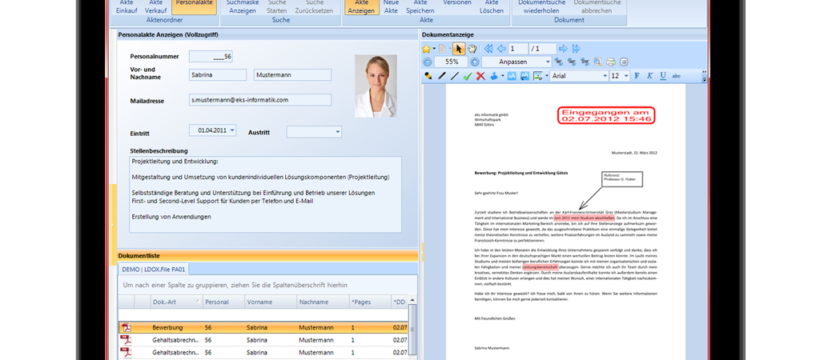Sort by Vorname column header
Screen dimensions: 820x360
click(270, 302)
